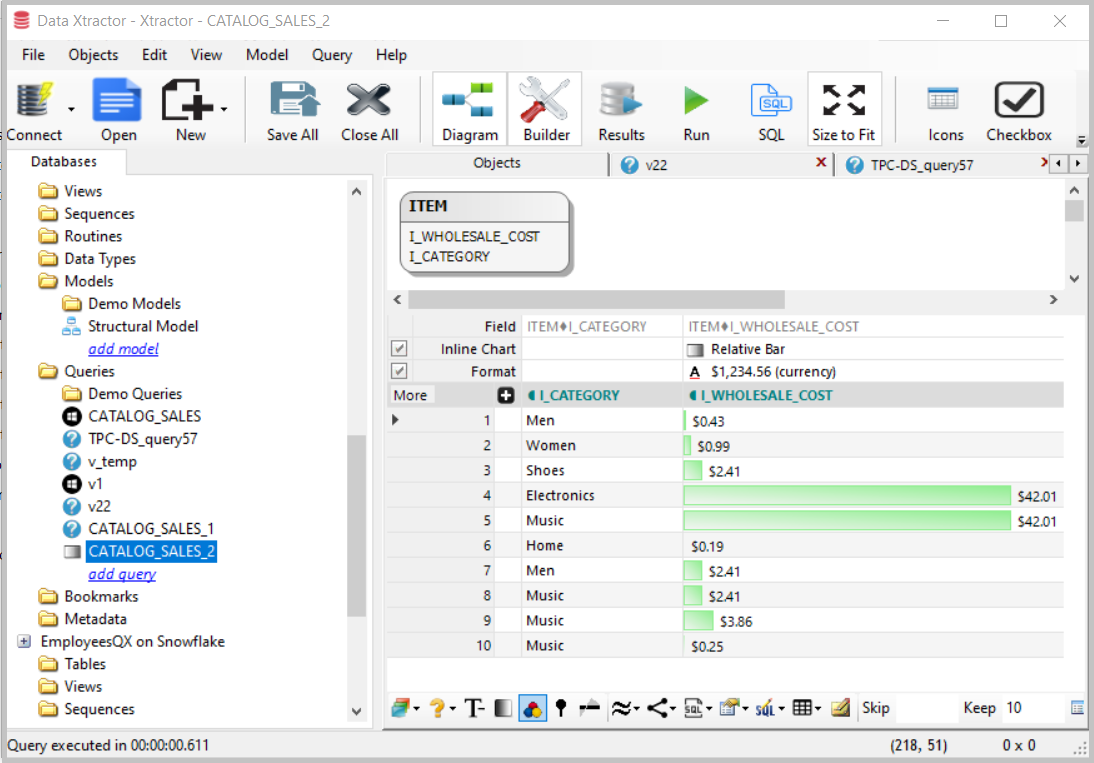Open the Diagram view

click(x=469, y=108)
